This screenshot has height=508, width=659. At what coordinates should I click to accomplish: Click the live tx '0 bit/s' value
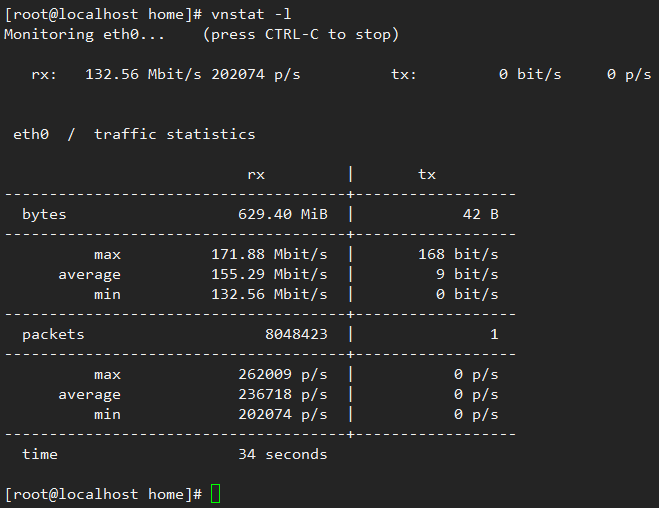tap(530, 74)
